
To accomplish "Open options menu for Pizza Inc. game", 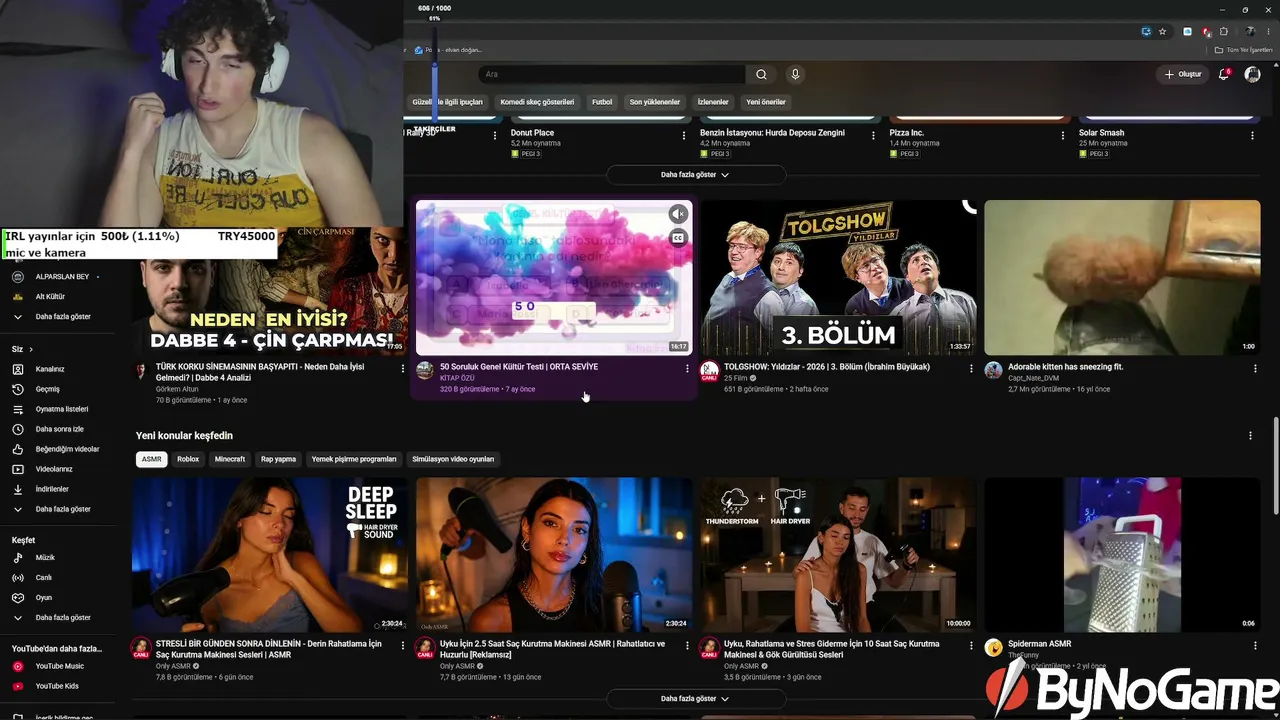I will click(x=1063, y=135).
